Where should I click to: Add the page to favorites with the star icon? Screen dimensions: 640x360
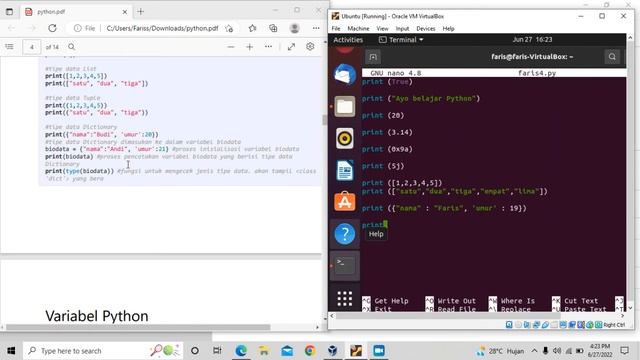(x=229, y=28)
